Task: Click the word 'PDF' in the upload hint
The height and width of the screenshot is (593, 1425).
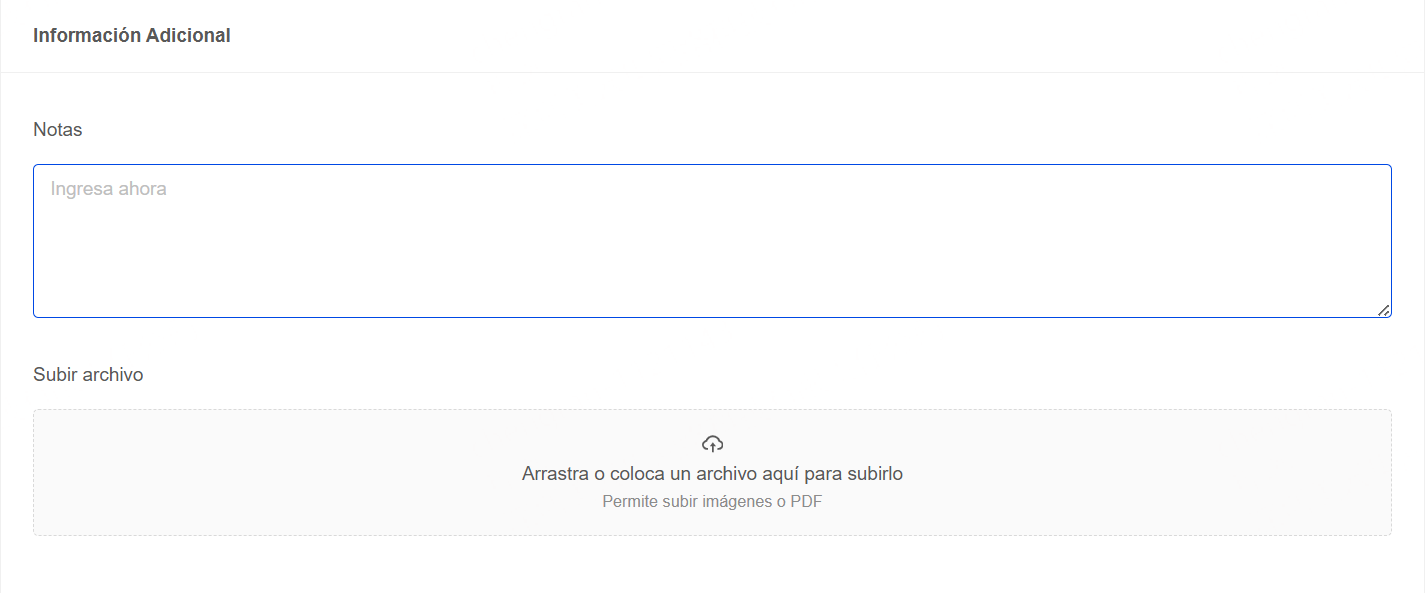Action: (x=807, y=501)
